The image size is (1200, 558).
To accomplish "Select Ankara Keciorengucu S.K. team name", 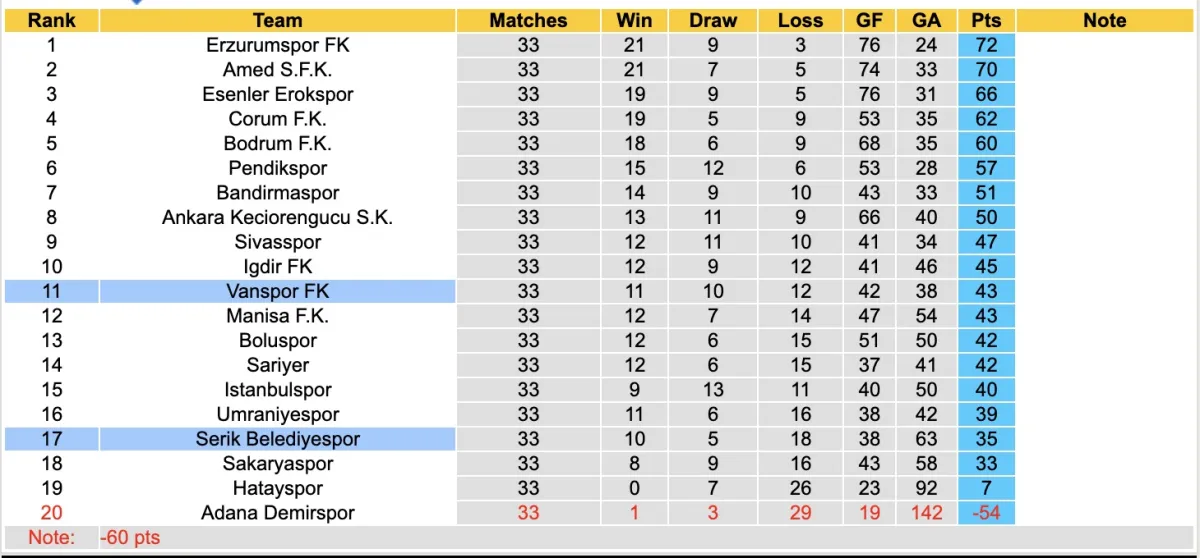I will tap(278, 217).
